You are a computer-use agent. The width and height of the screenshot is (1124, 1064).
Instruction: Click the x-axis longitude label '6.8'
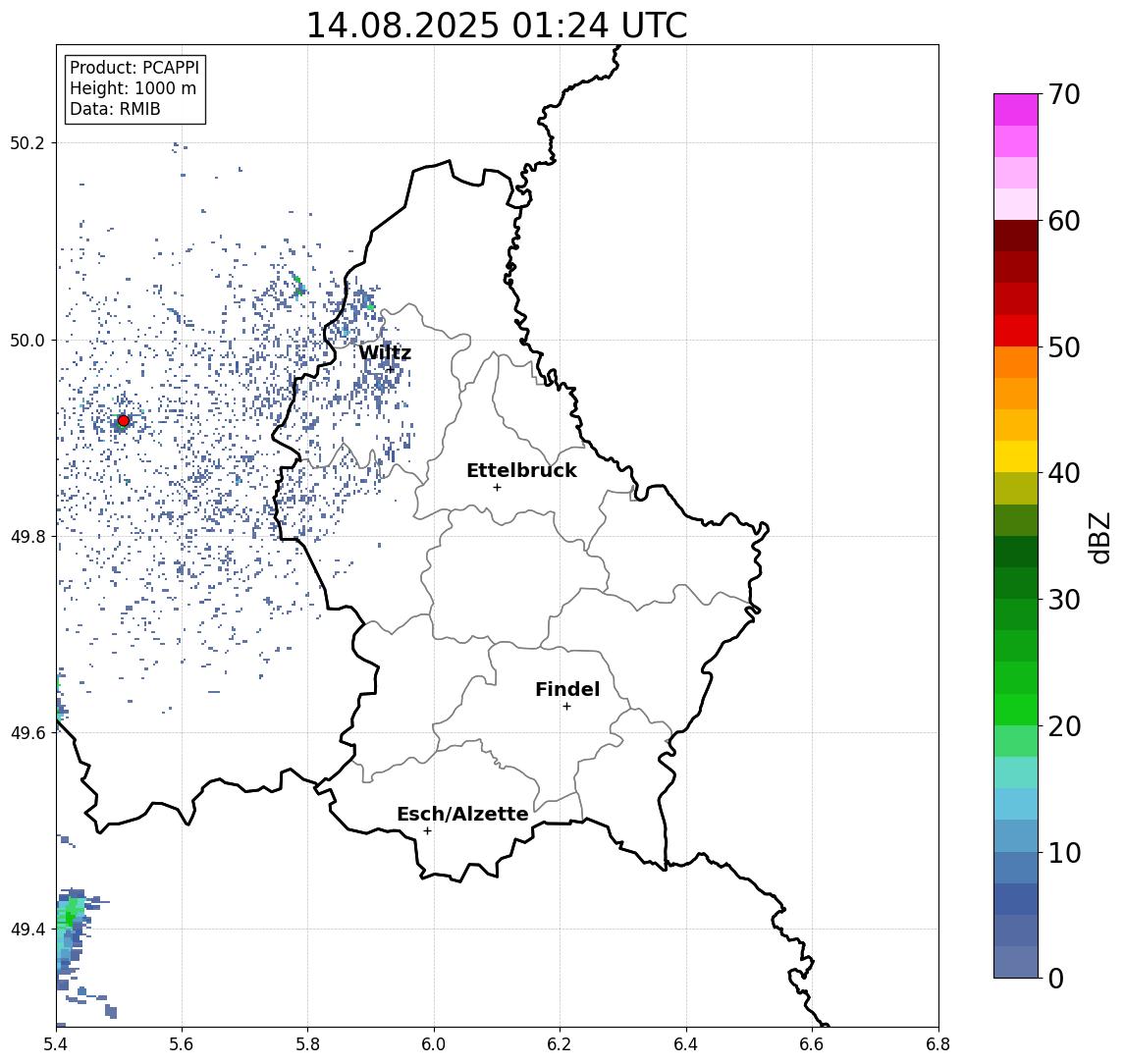pos(938,1044)
